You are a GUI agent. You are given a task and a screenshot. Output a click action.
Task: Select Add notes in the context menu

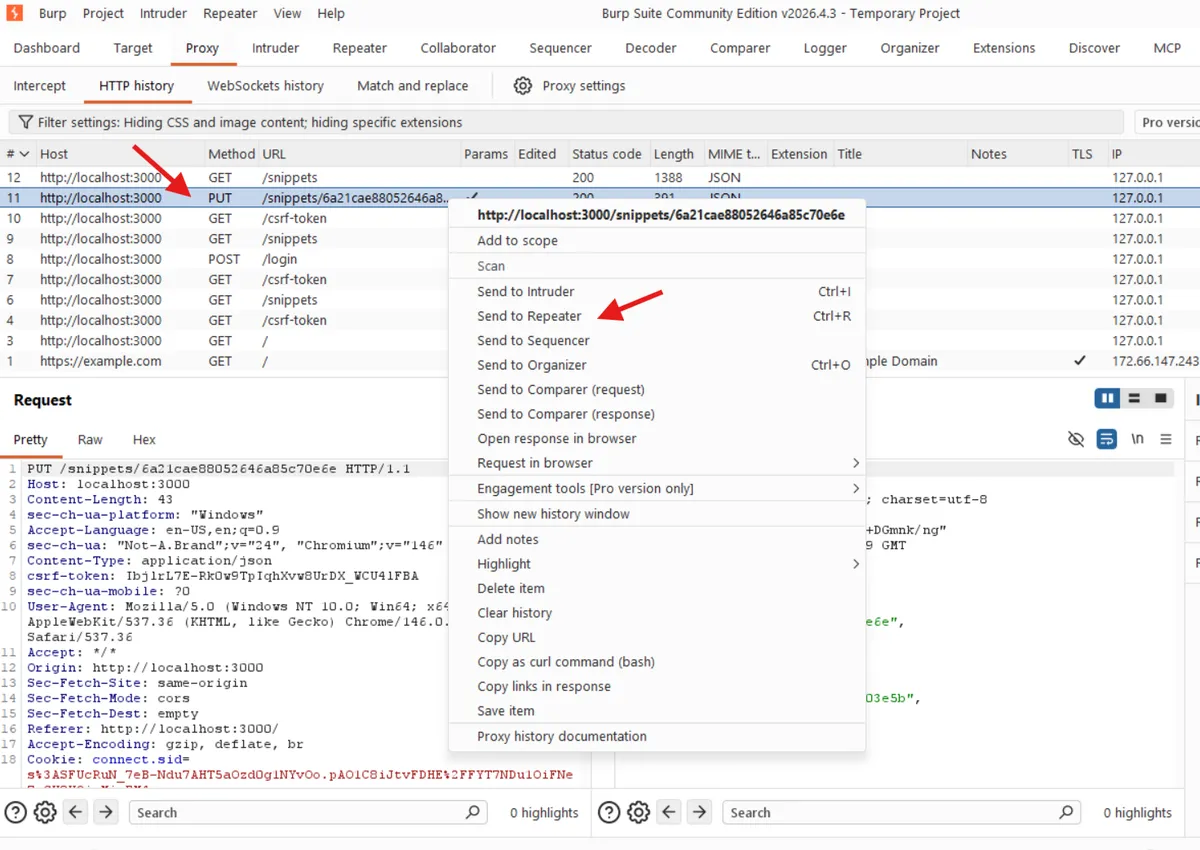[657, 539]
